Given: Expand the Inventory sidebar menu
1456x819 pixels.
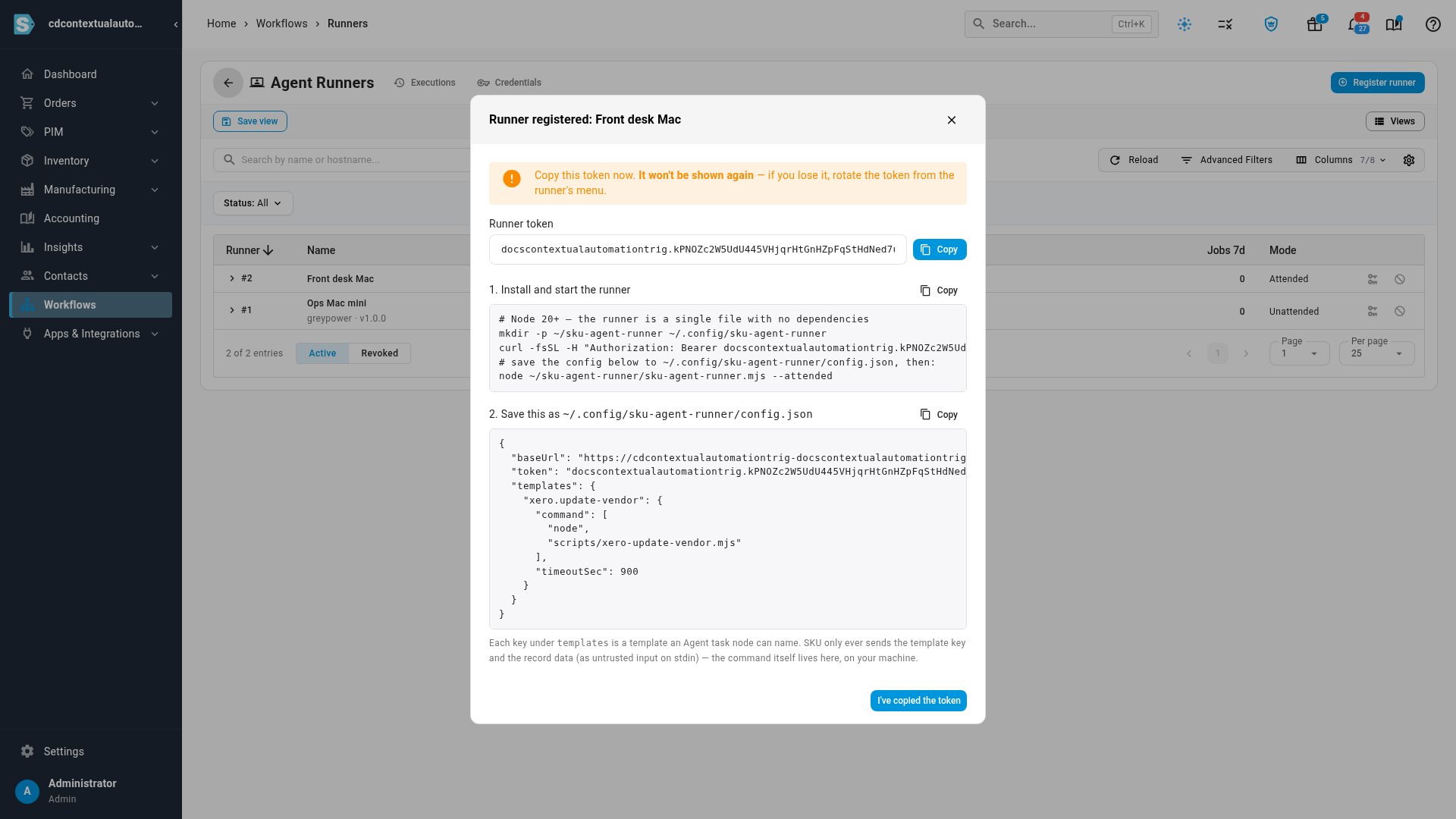Looking at the screenshot, I should [91, 161].
